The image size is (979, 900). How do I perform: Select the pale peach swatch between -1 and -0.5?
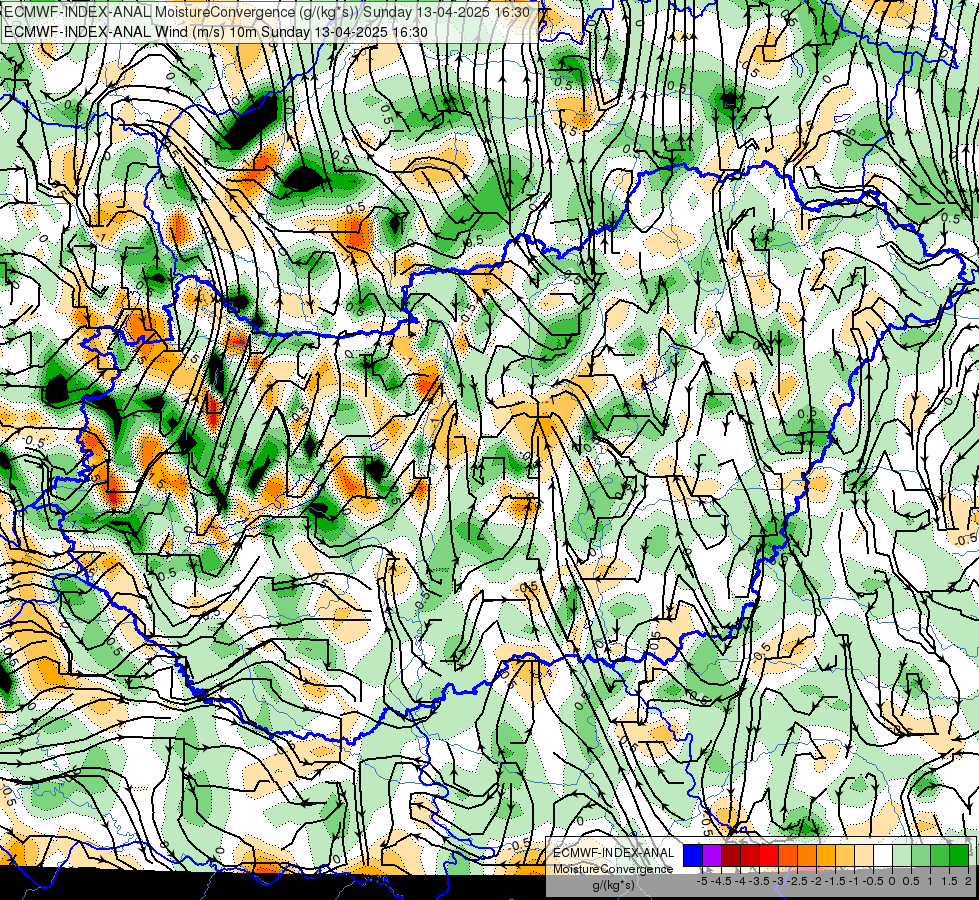pyautogui.click(x=865, y=856)
